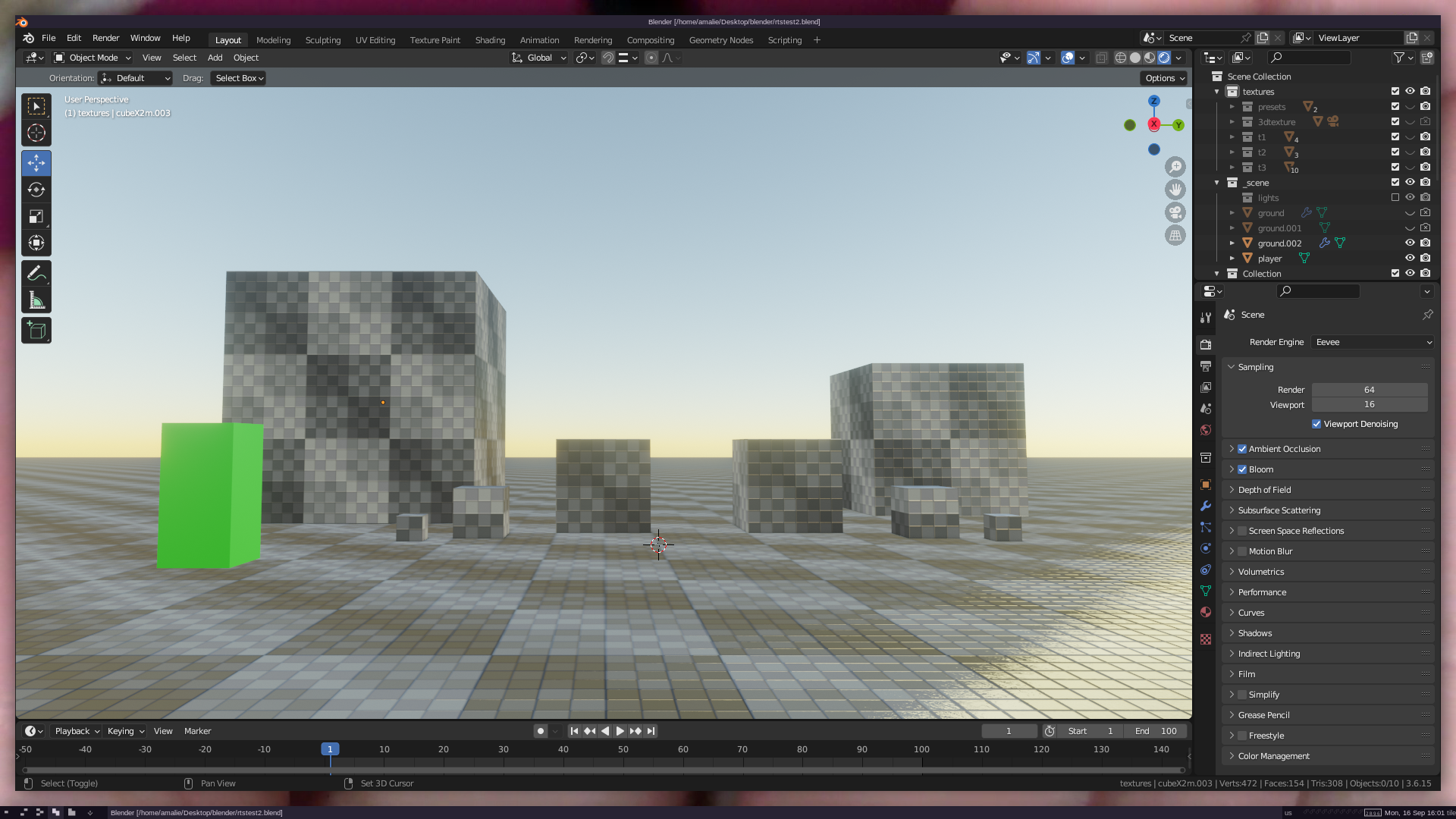Select the Scale tool
The image size is (1456, 819).
(x=36, y=217)
